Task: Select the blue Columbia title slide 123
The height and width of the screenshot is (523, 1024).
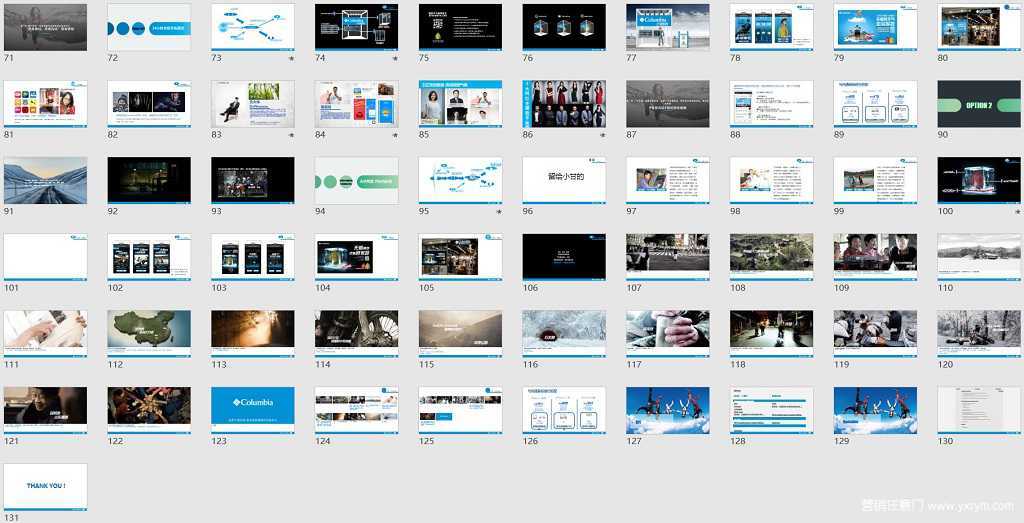Action: [252, 410]
